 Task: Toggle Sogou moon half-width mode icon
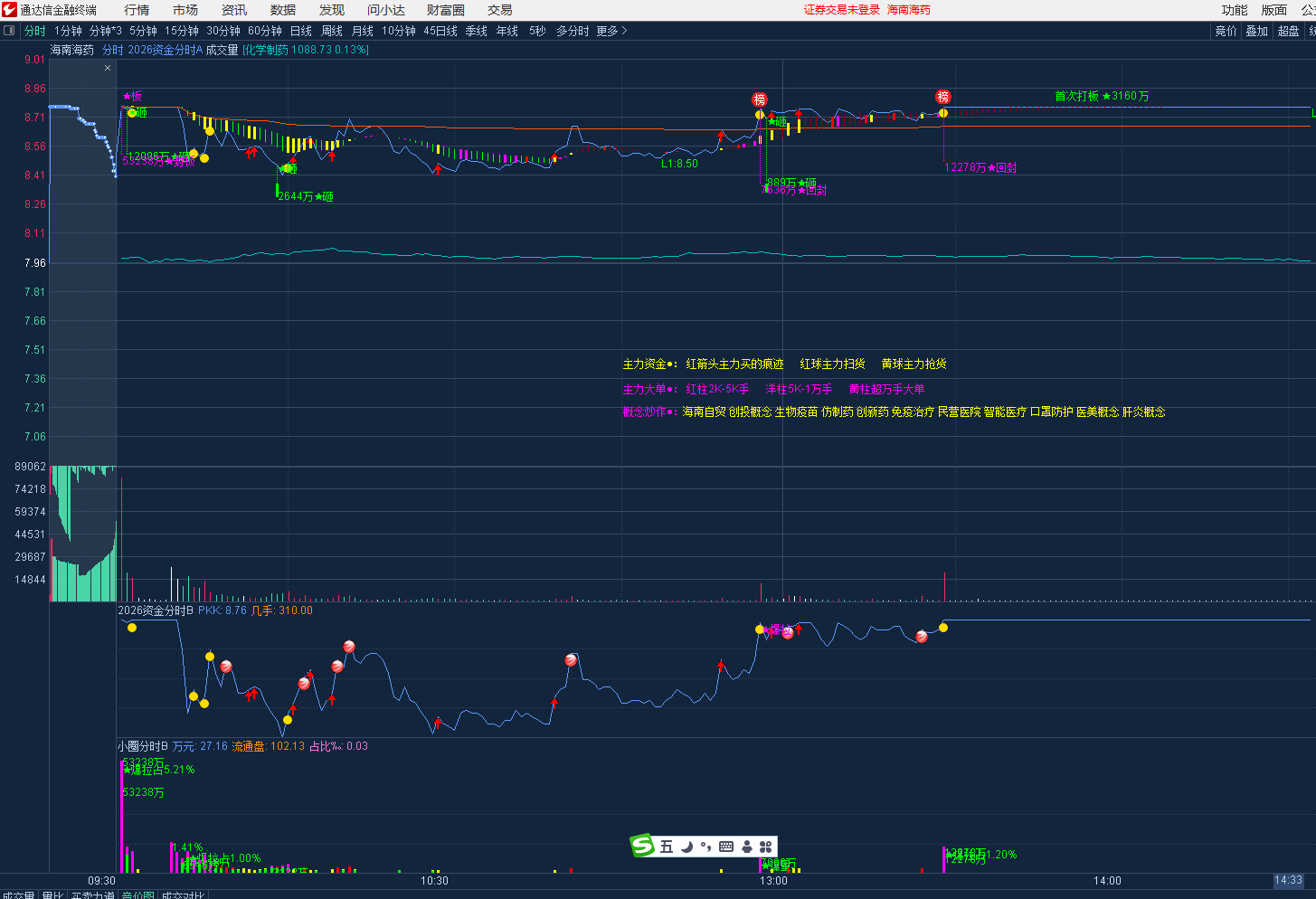[x=686, y=847]
